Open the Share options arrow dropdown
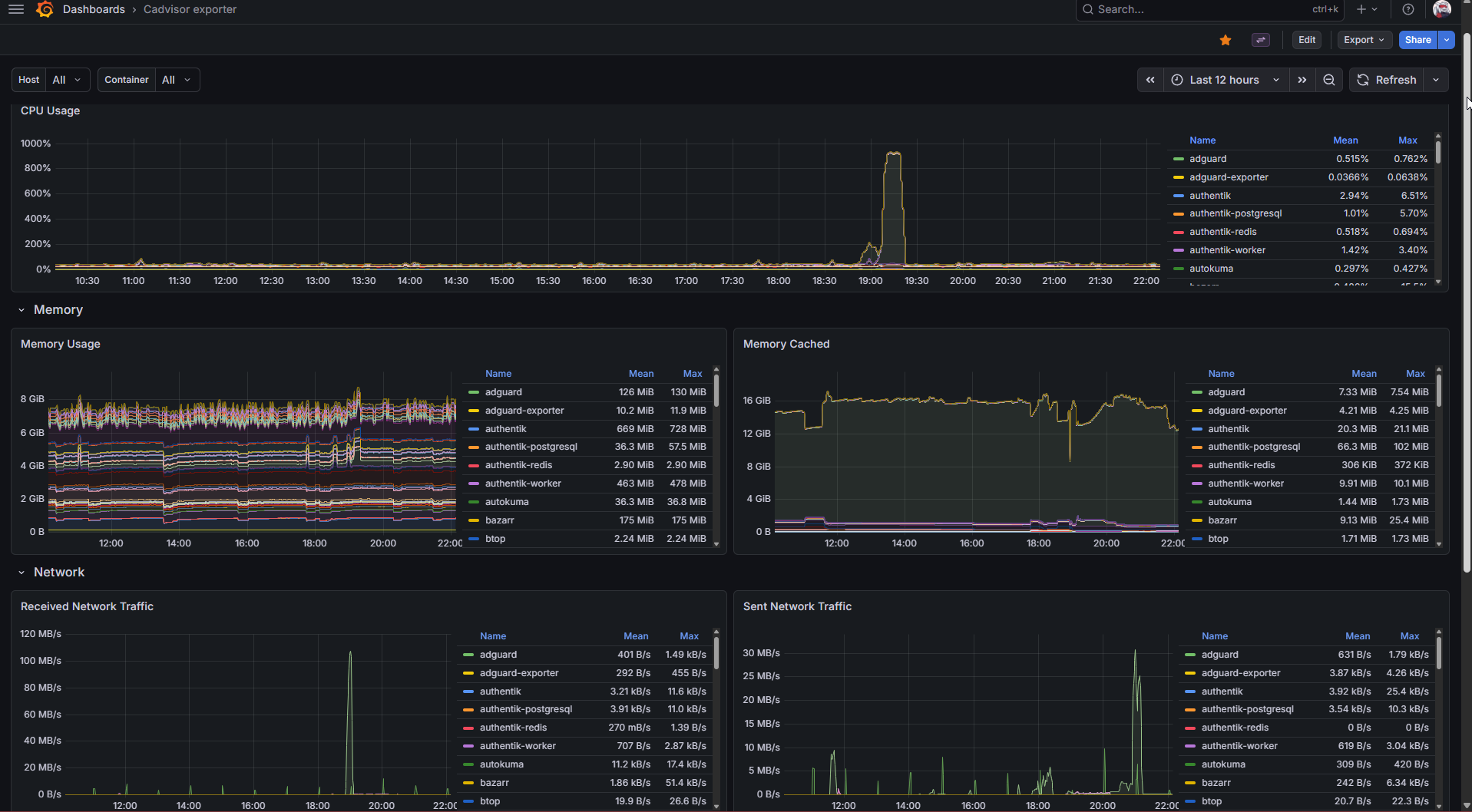The width and height of the screenshot is (1472, 812). point(1447,40)
